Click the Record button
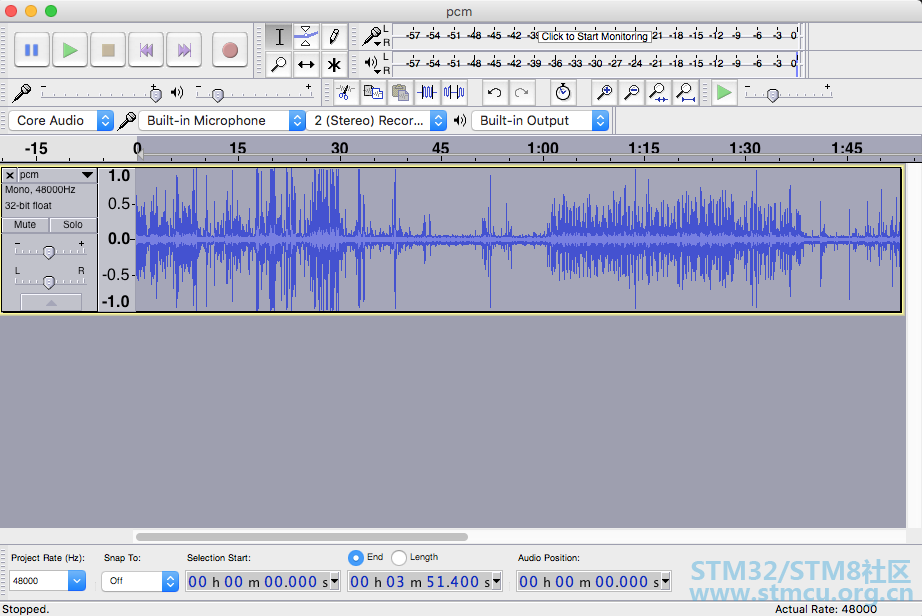Screen dimensions: 922x616 [230, 49]
